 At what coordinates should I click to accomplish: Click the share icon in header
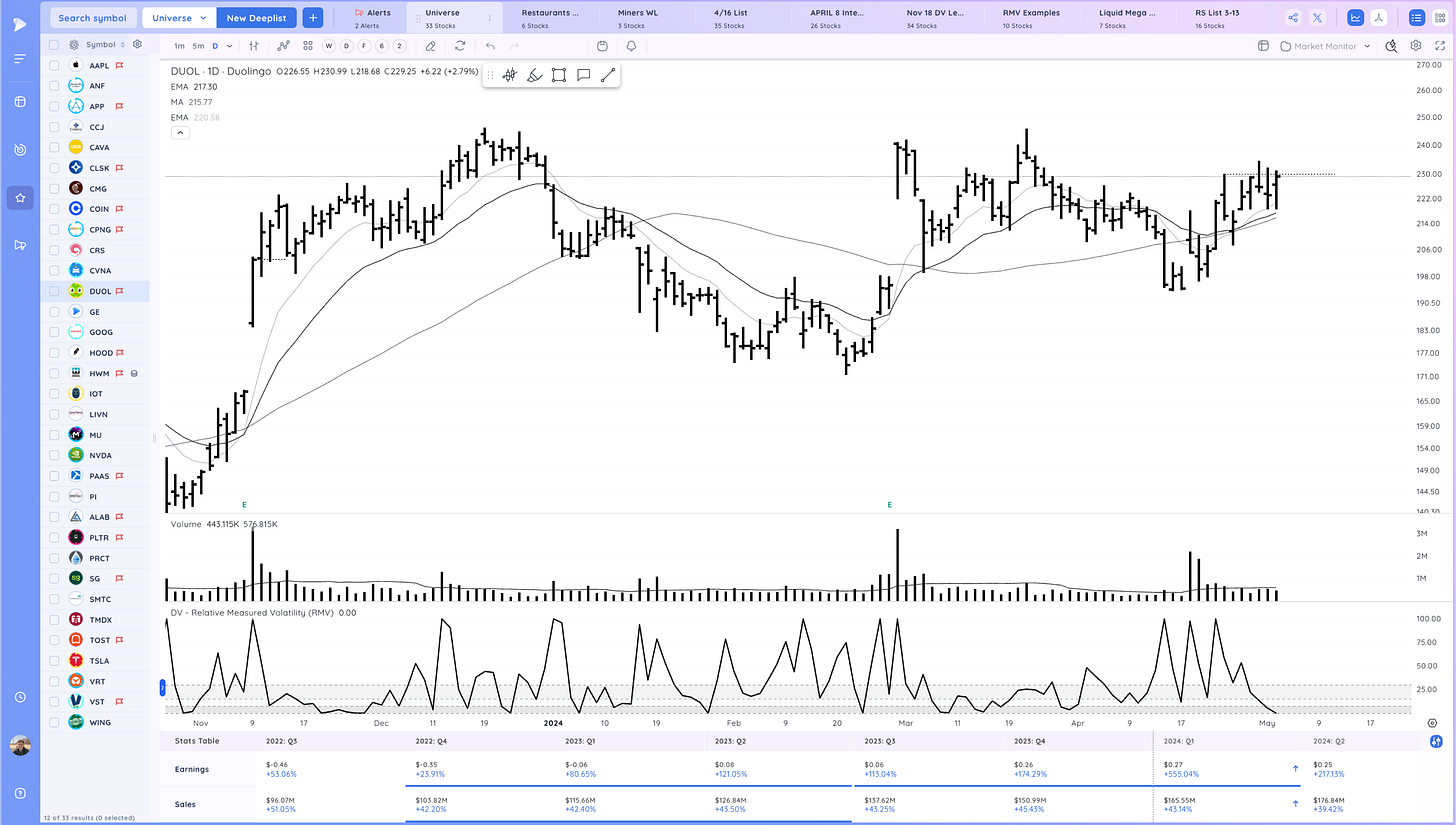(1293, 17)
